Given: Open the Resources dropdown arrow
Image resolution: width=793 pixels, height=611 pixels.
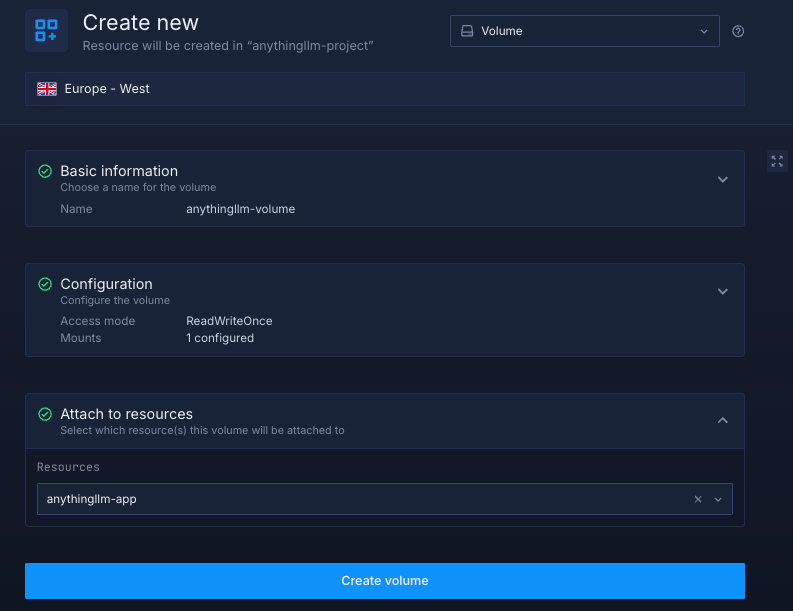Looking at the screenshot, I should pos(718,499).
